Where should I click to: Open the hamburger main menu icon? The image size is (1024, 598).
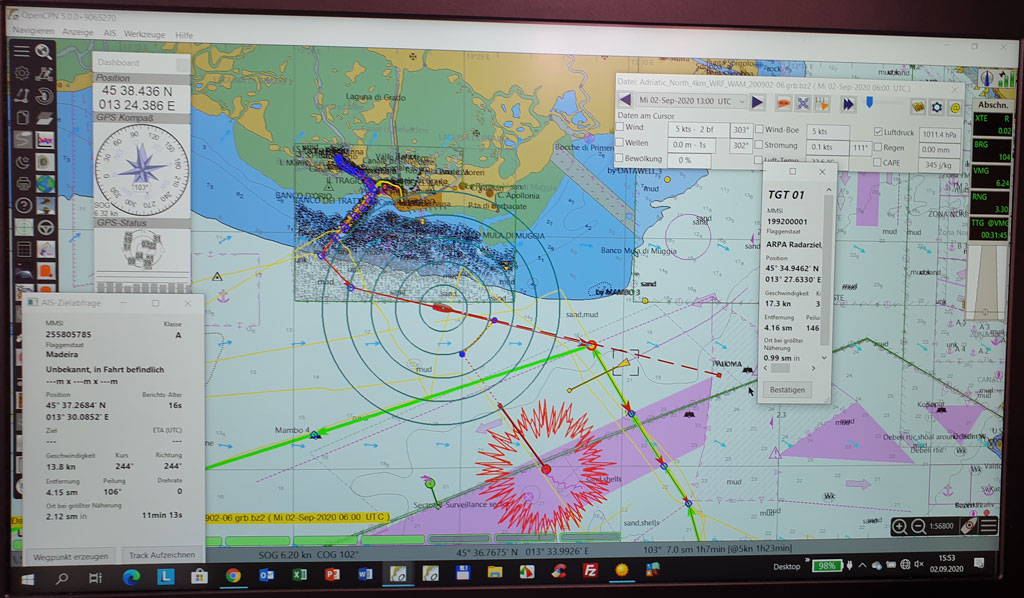click(x=22, y=51)
